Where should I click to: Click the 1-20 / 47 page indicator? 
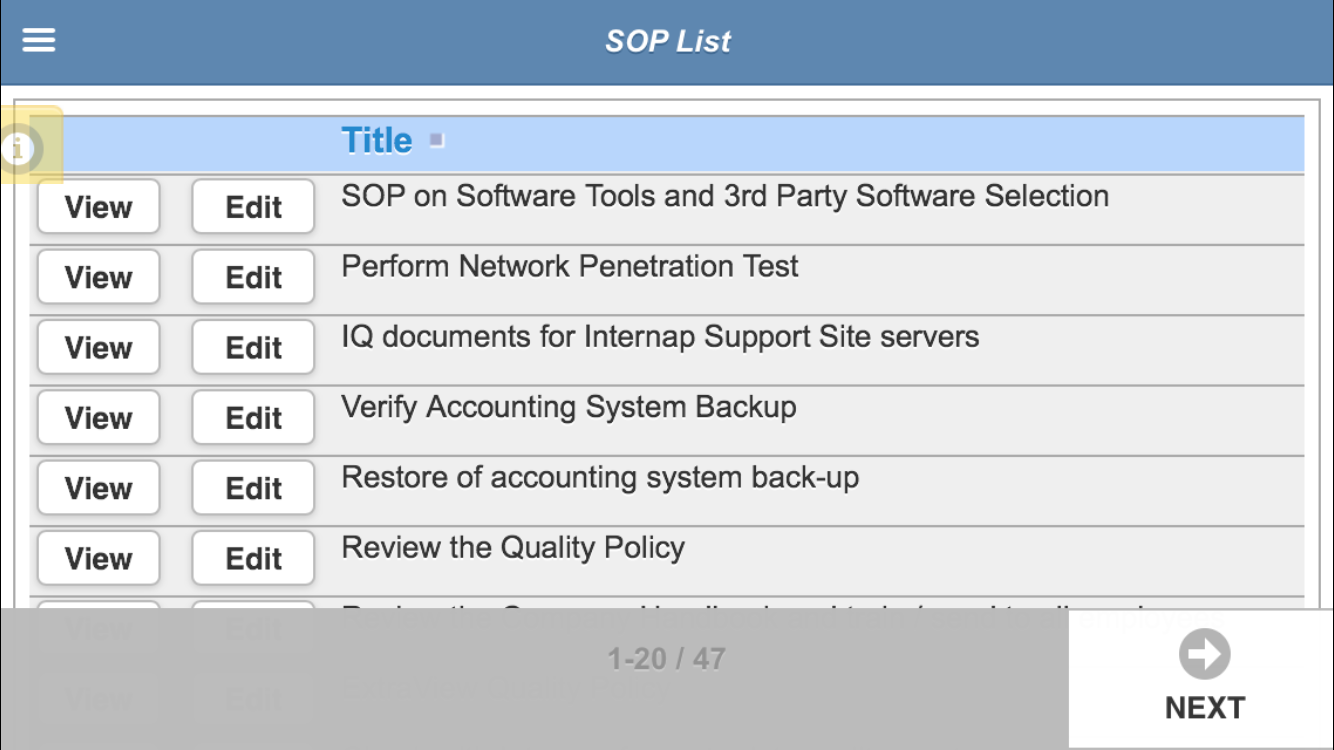pos(666,659)
